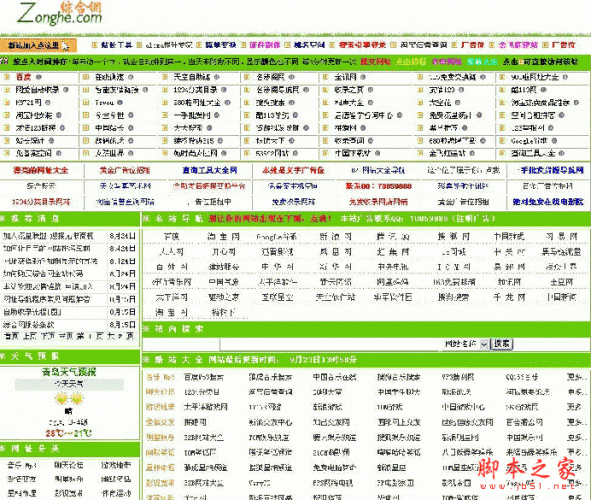This screenshot has height=500, width=591.
Task: Click the left sun weather icon
Action: tap(61, 398)
